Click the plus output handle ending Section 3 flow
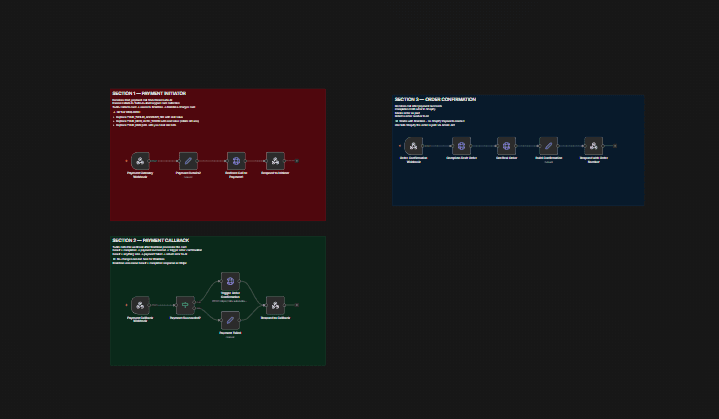Screen dimensions: 719x419 click(615, 146)
